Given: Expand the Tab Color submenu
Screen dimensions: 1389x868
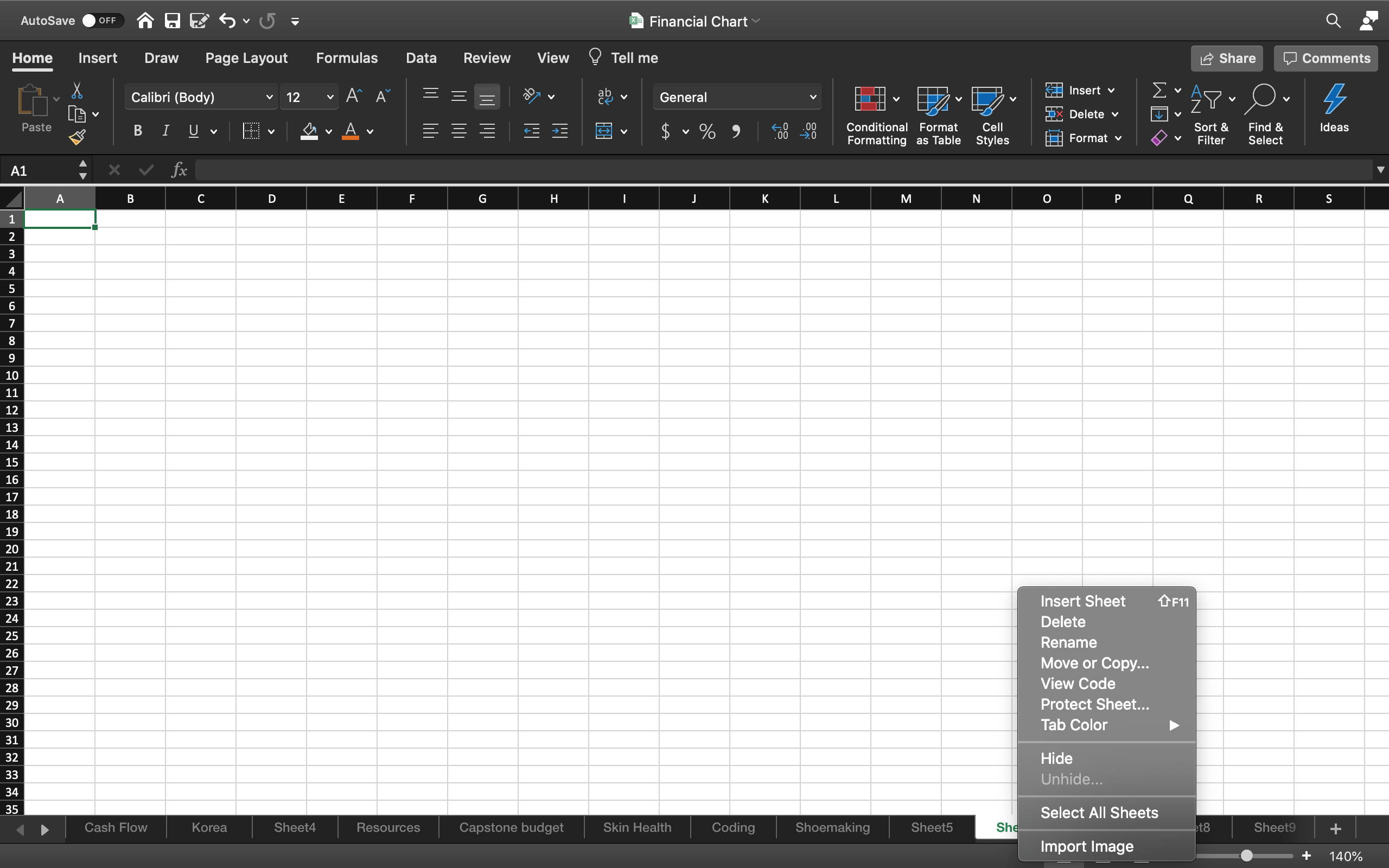Looking at the screenshot, I should pyautogui.click(x=1108, y=725).
